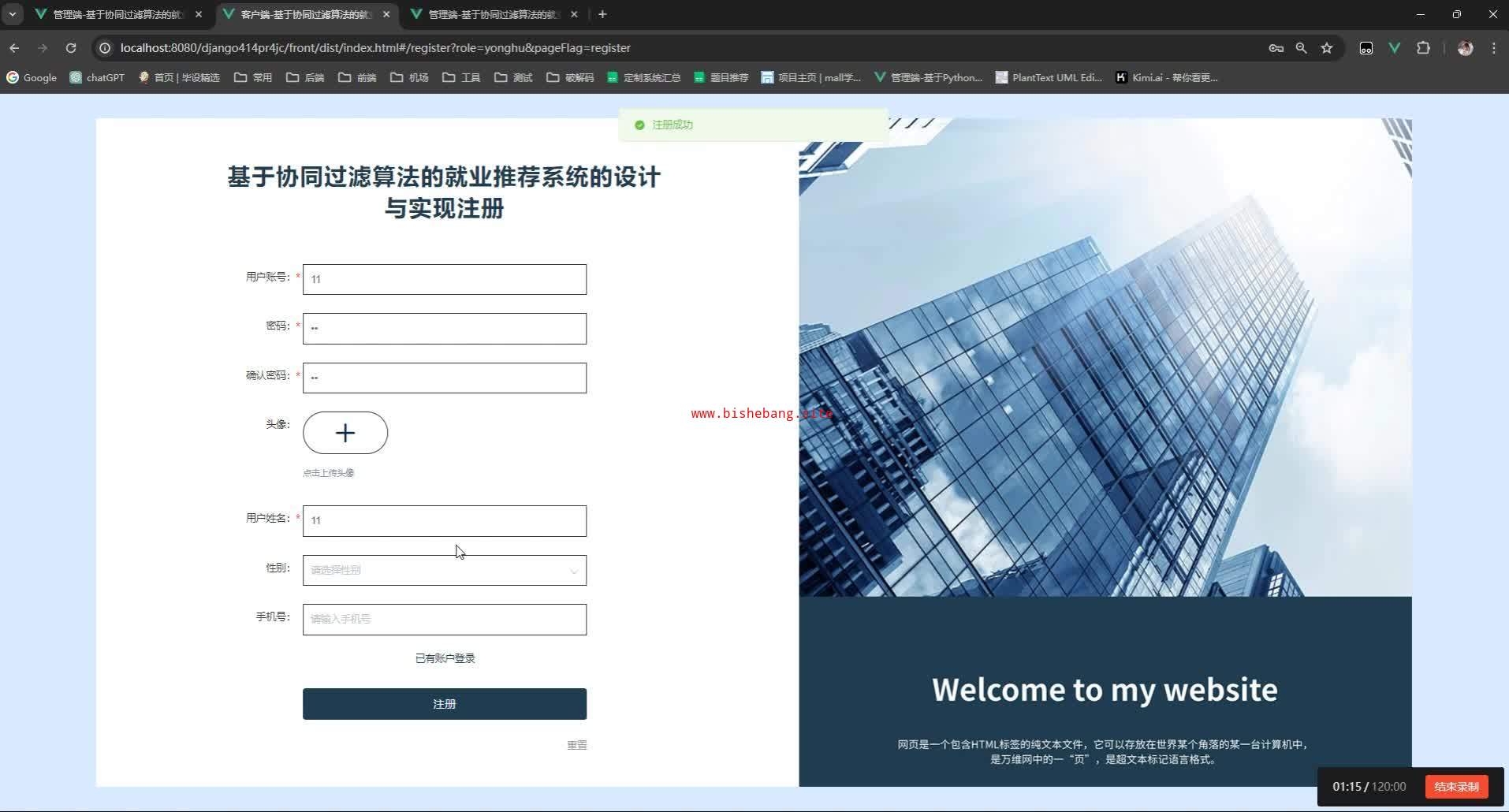Open the tab search dropdown arrow

[x=13, y=14]
